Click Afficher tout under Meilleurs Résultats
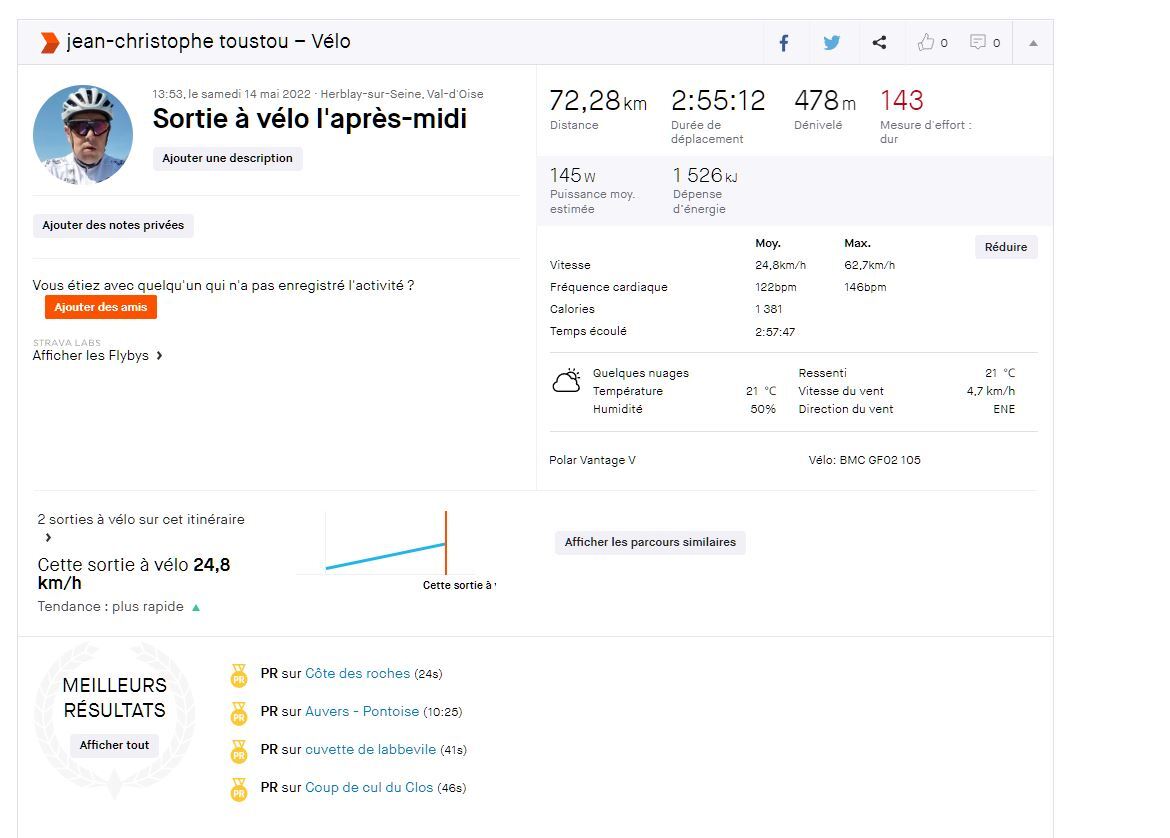The image size is (1170, 838). (x=115, y=745)
